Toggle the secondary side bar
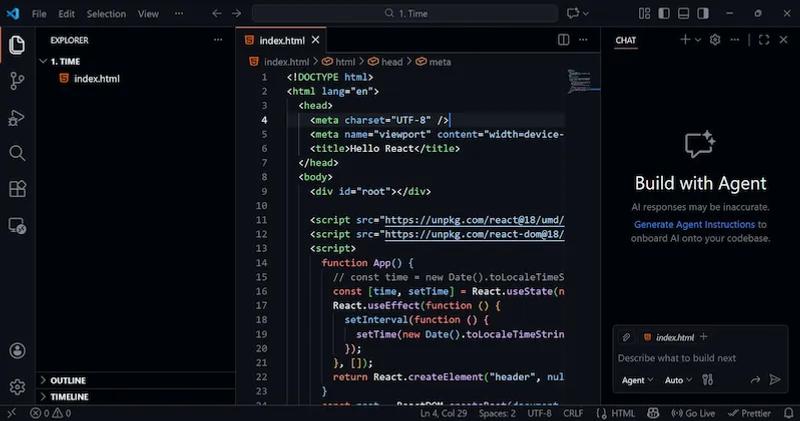 (703, 13)
